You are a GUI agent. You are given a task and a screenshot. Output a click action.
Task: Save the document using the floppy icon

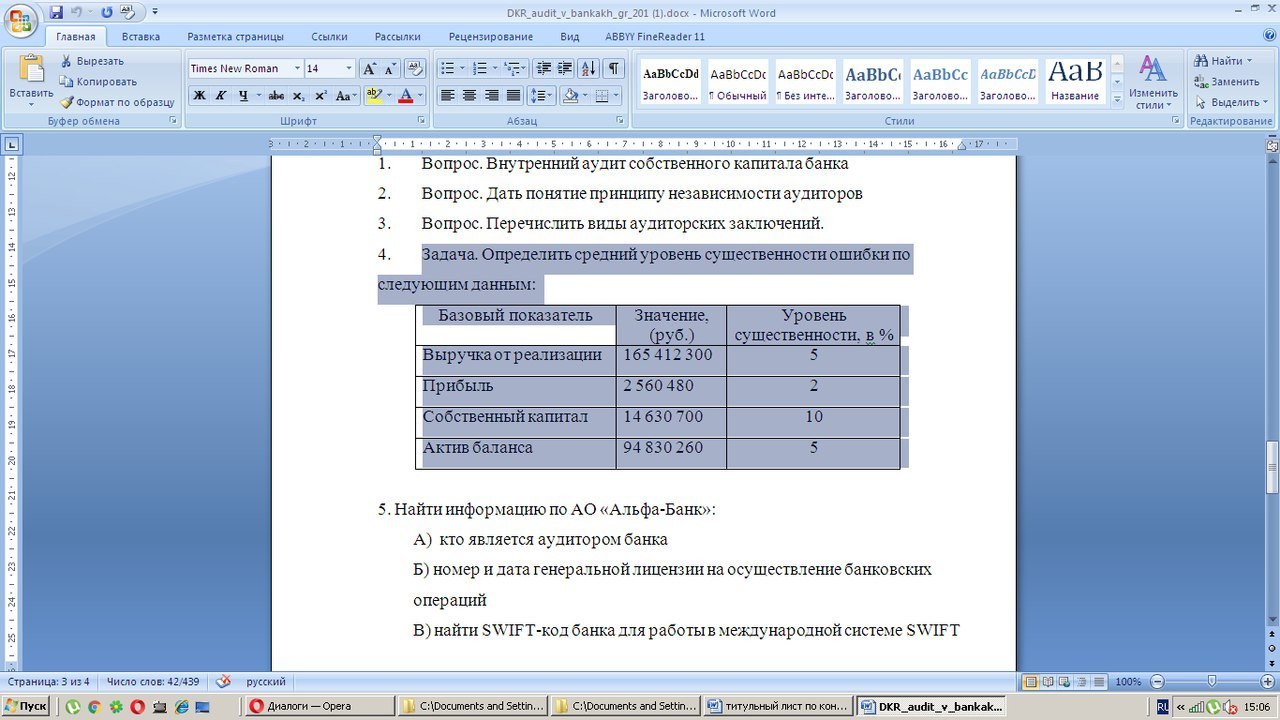coord(55,12)
